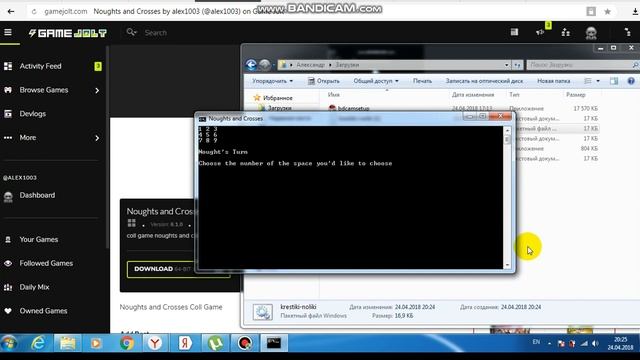Viewport: 640px width, 360px height.
Task: Click the Explorer search box
Action: (x=582, y=65)
